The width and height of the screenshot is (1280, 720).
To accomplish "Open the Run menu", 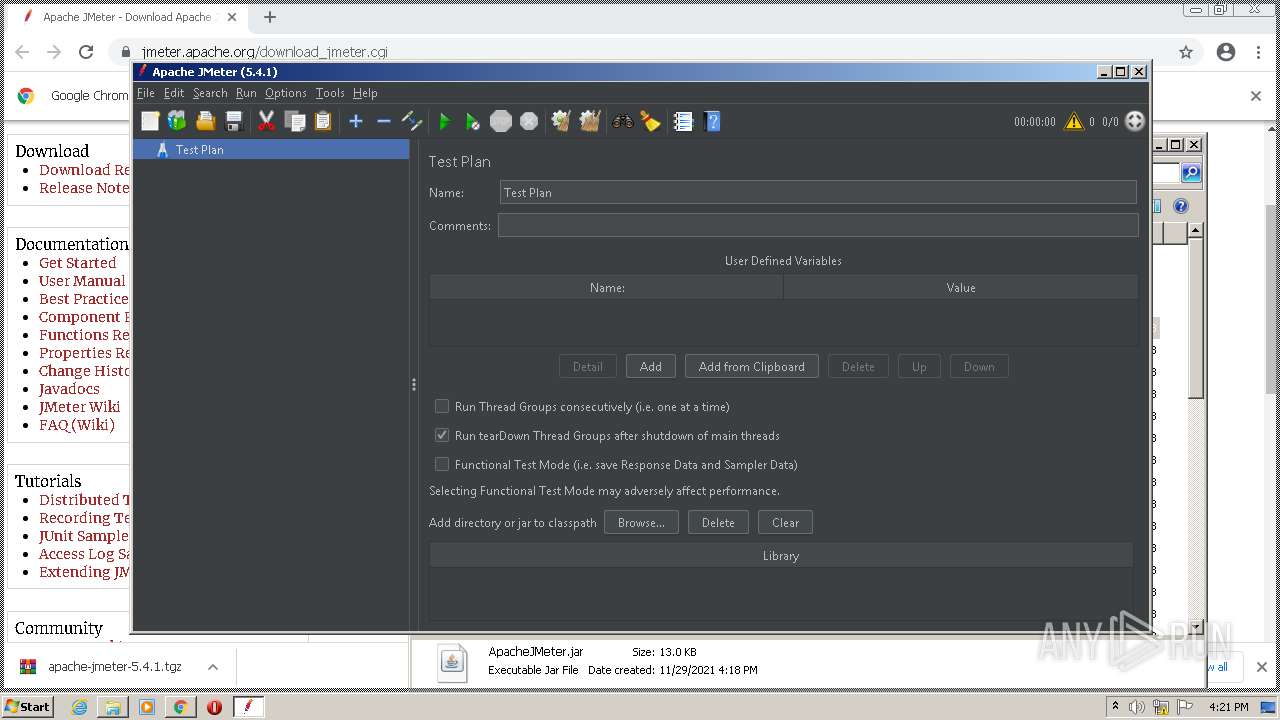I will pos(246,93).
